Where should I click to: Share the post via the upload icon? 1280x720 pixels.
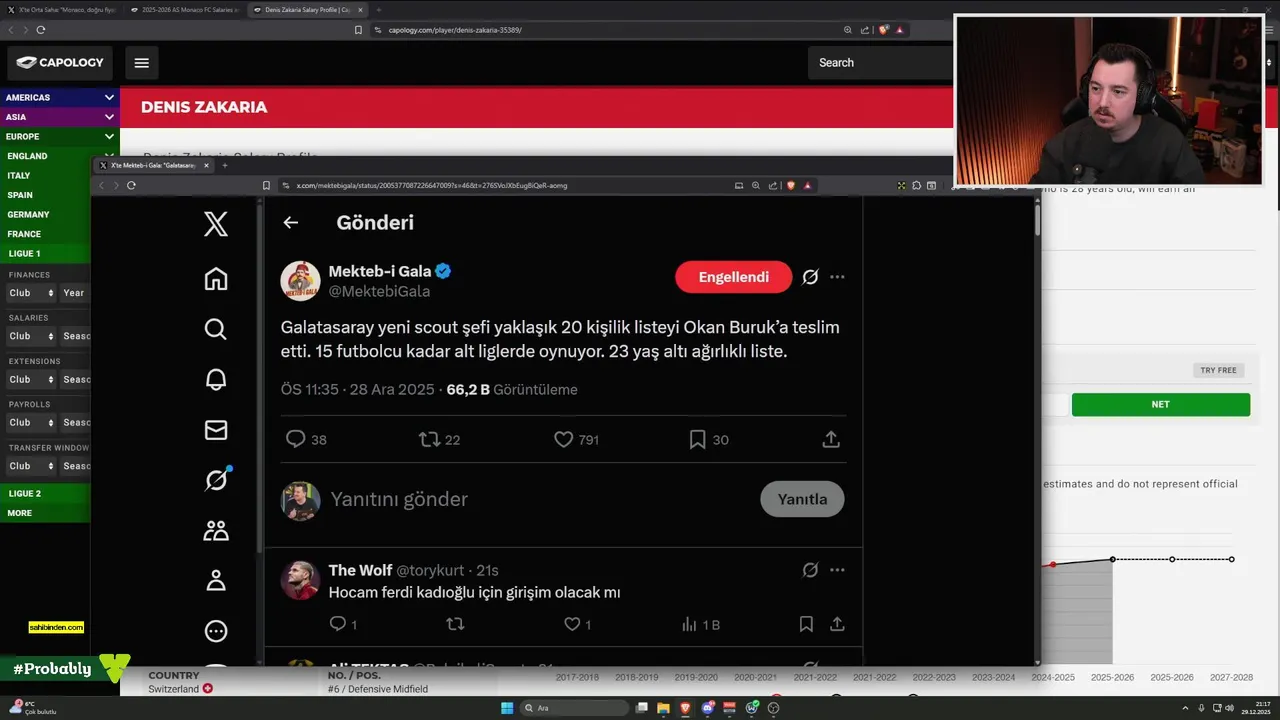point(830,439)
